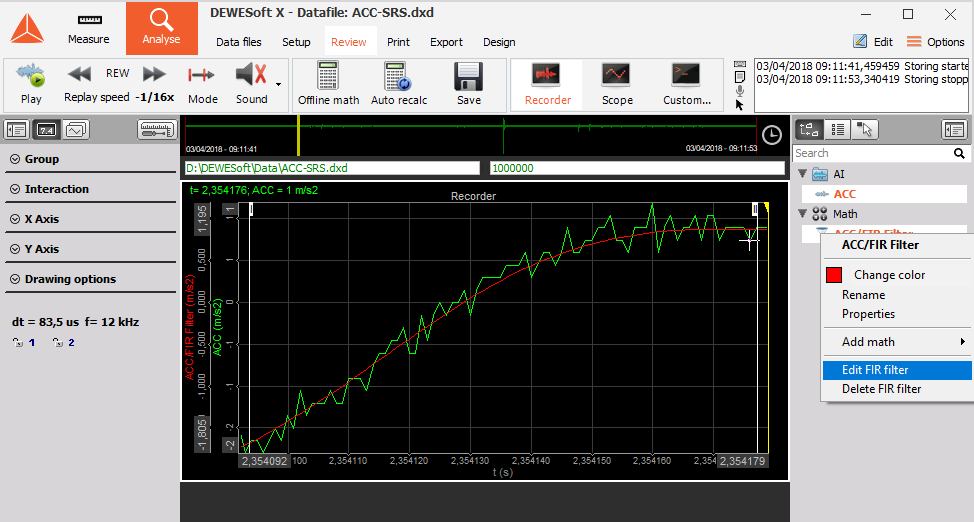Viewport: 974px width, 522px height.
Task: Click the DEWESoft triangle logo
Action: point(27,28)
